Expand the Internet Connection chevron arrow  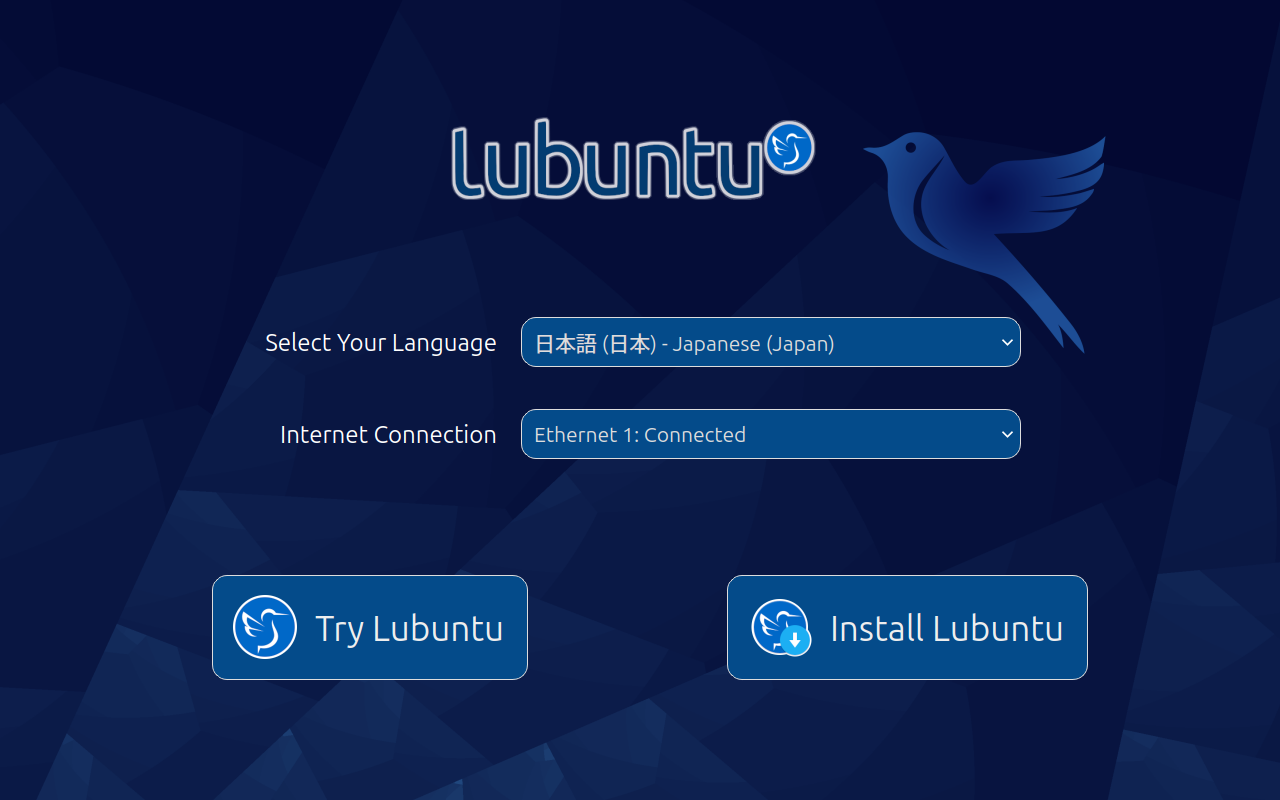[x=1007, y=434]
